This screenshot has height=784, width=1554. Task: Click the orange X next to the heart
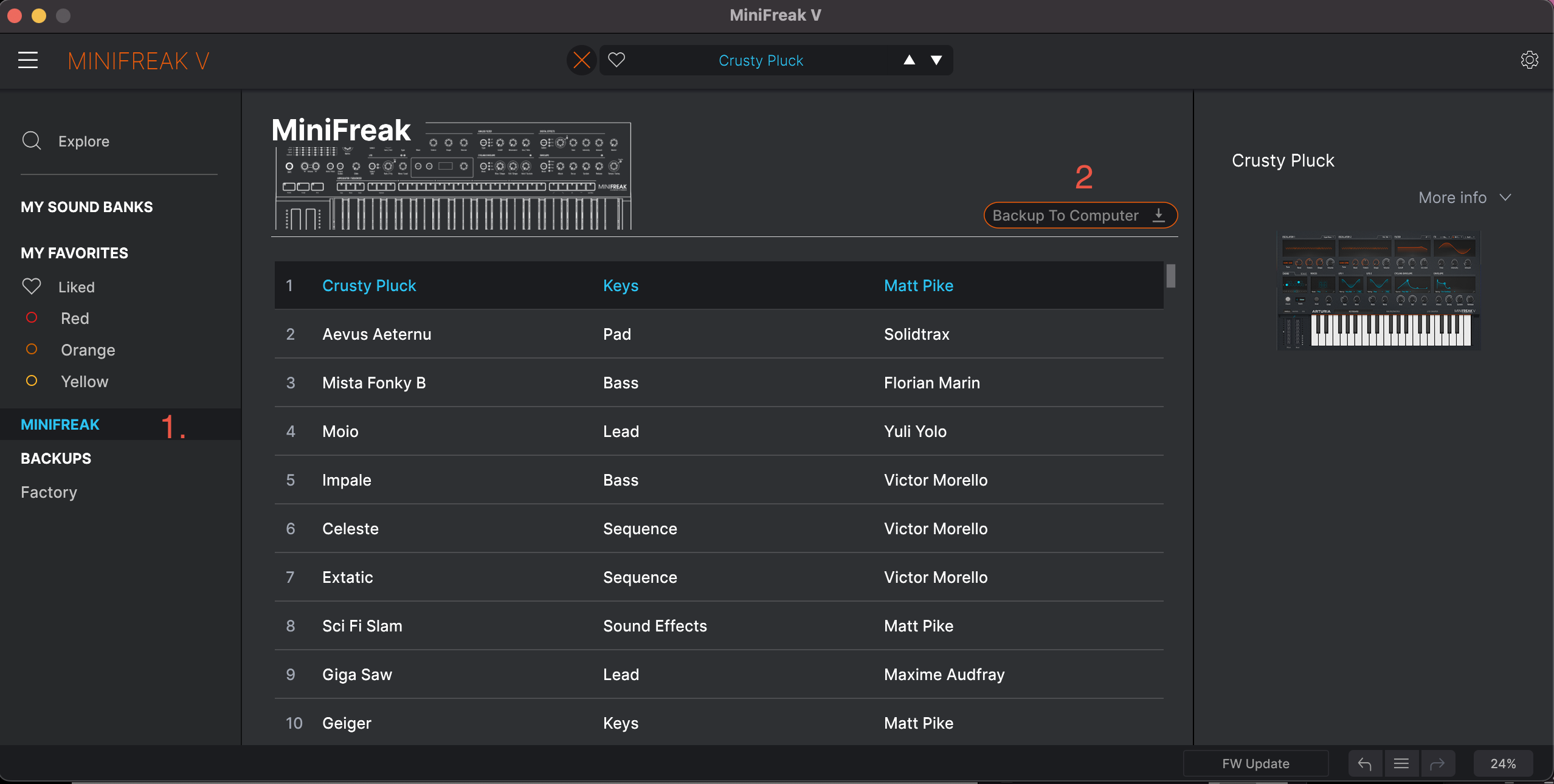(581, 60)
